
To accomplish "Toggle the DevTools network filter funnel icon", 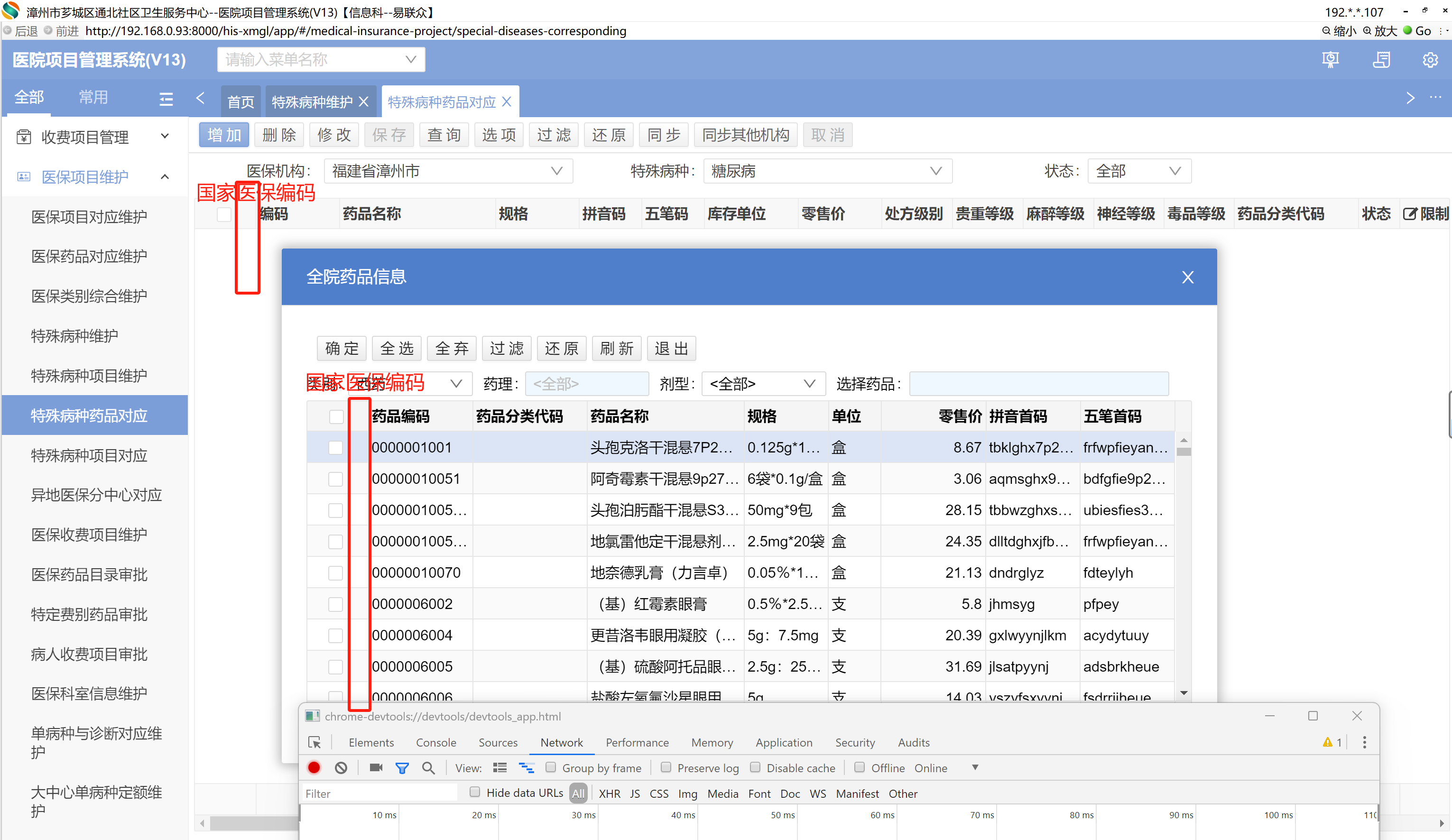I will pyautogui.click(x=402, y=767).
